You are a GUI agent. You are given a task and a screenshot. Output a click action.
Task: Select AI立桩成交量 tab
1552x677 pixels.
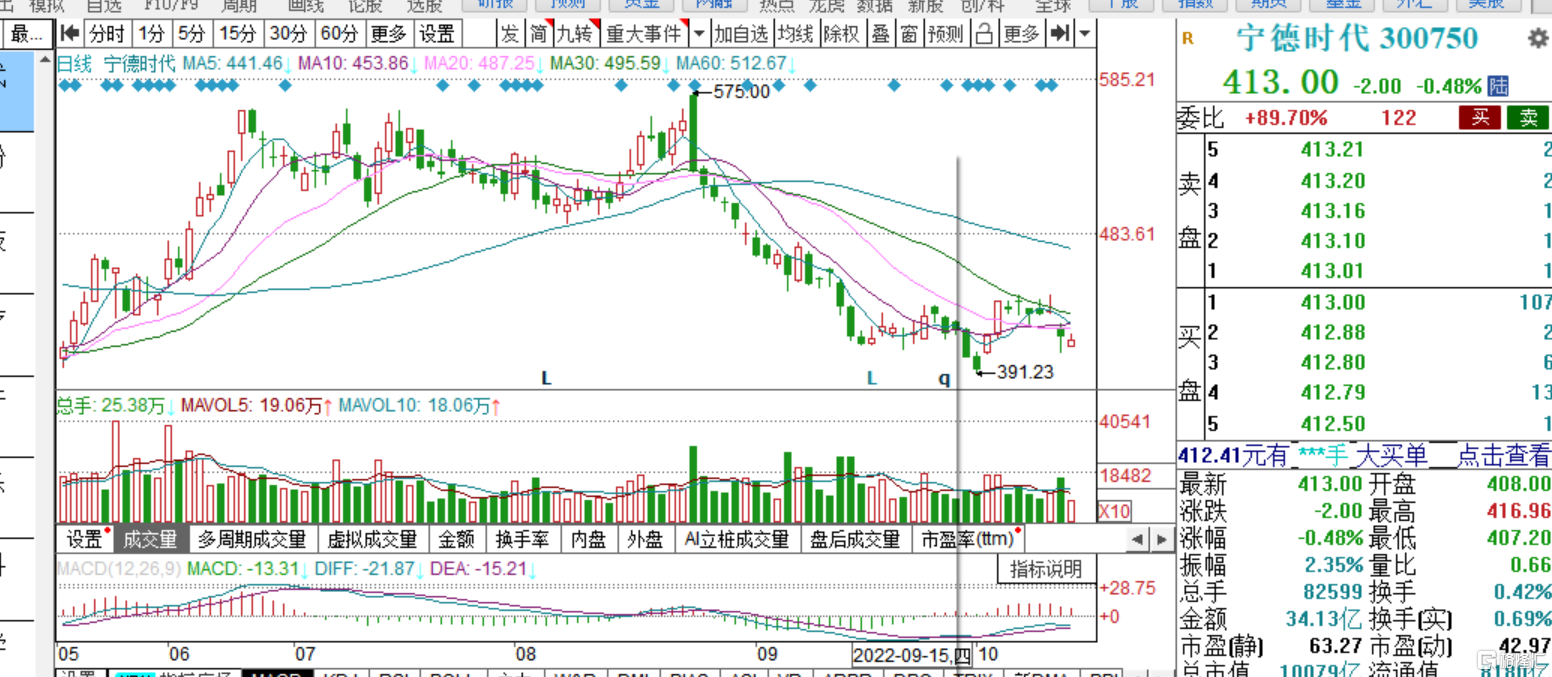click(737, 540)
